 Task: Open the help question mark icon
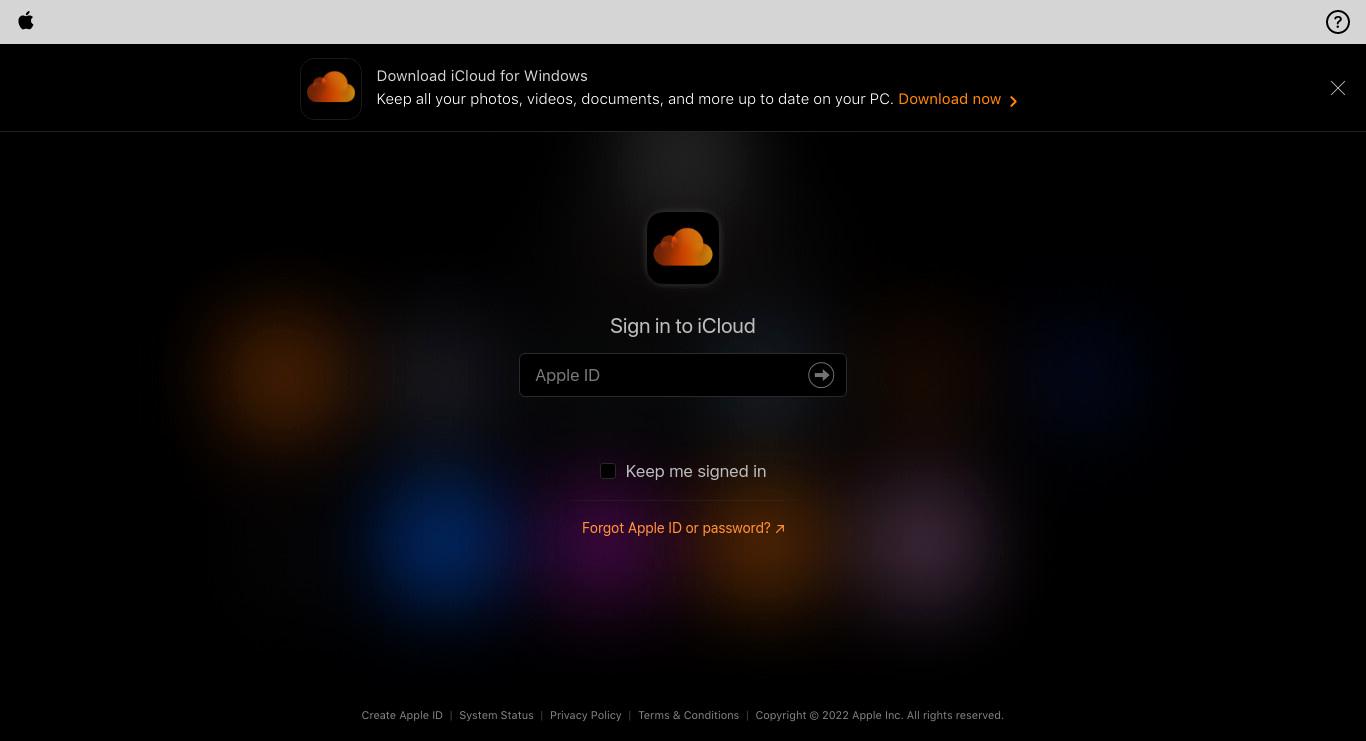click(x=1337, y=22)
